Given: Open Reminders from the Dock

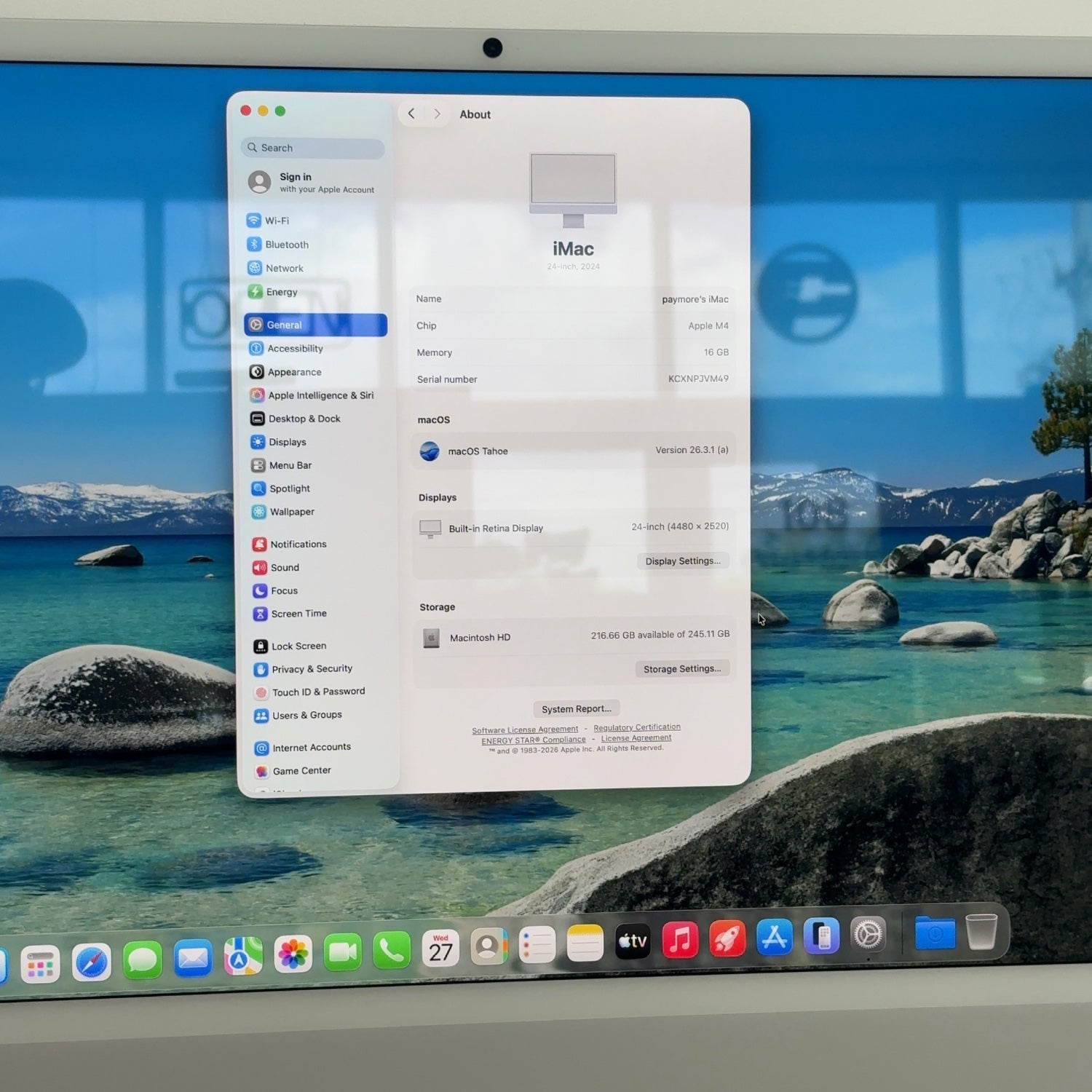Looking at the screenshot, I should coord(537,945).
